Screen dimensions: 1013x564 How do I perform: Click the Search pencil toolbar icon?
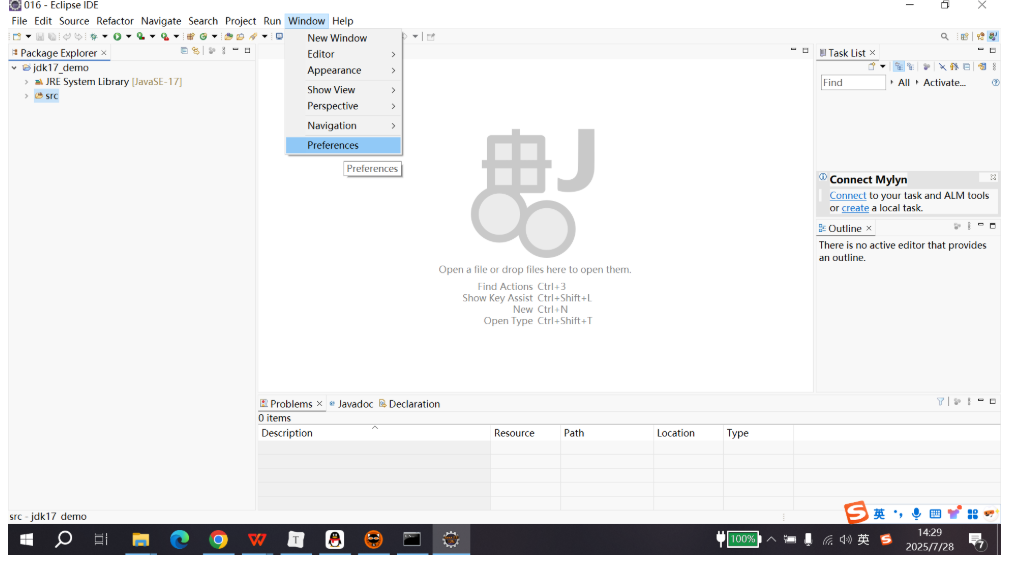(253, 37)
